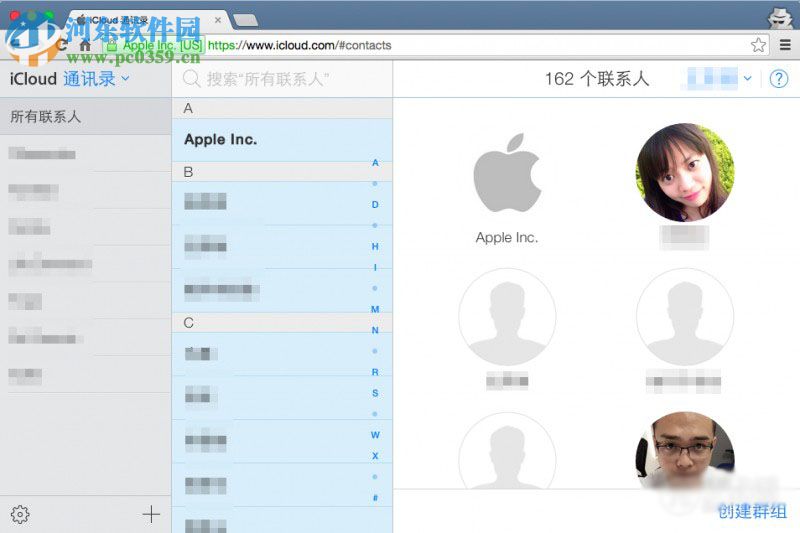Go to browser home page icon
Viewport: 800px width, 533px height.
(85, 45)
